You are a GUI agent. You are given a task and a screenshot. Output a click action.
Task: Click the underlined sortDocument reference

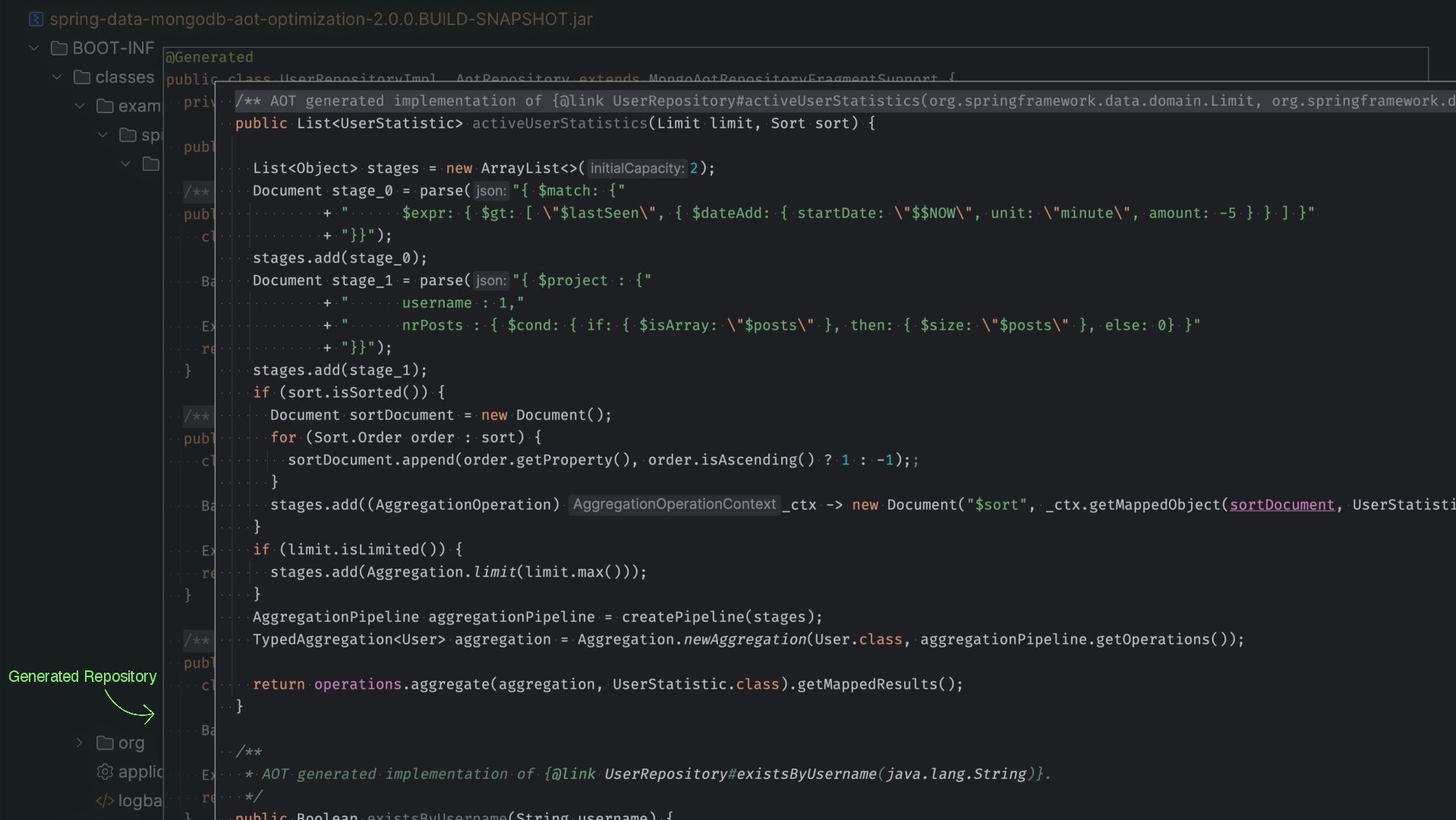coord(1281,505)
